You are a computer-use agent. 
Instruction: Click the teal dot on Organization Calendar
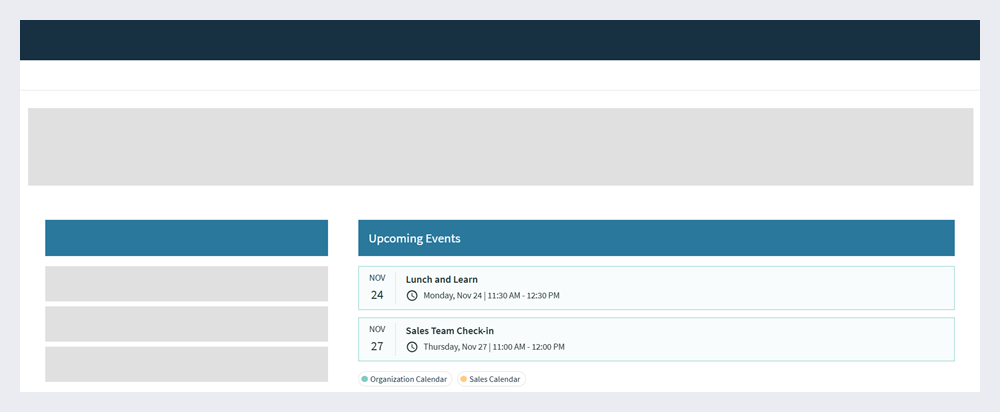click(365, 379)
